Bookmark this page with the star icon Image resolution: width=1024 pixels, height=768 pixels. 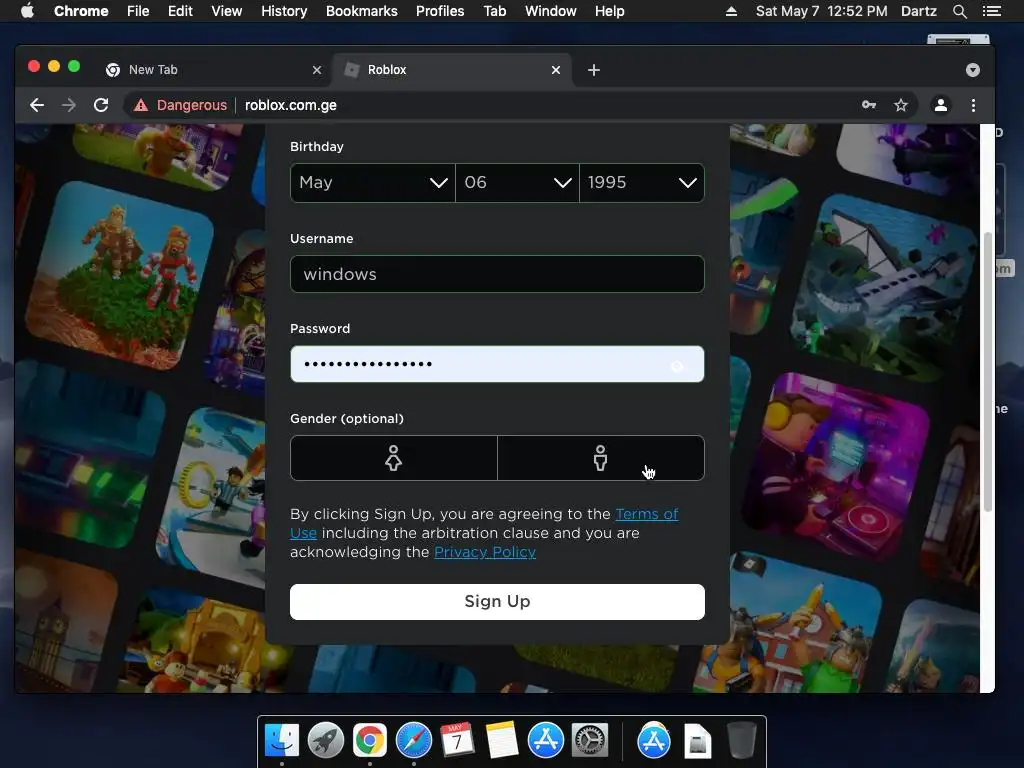pyautogui.click(x=901, y=105)
